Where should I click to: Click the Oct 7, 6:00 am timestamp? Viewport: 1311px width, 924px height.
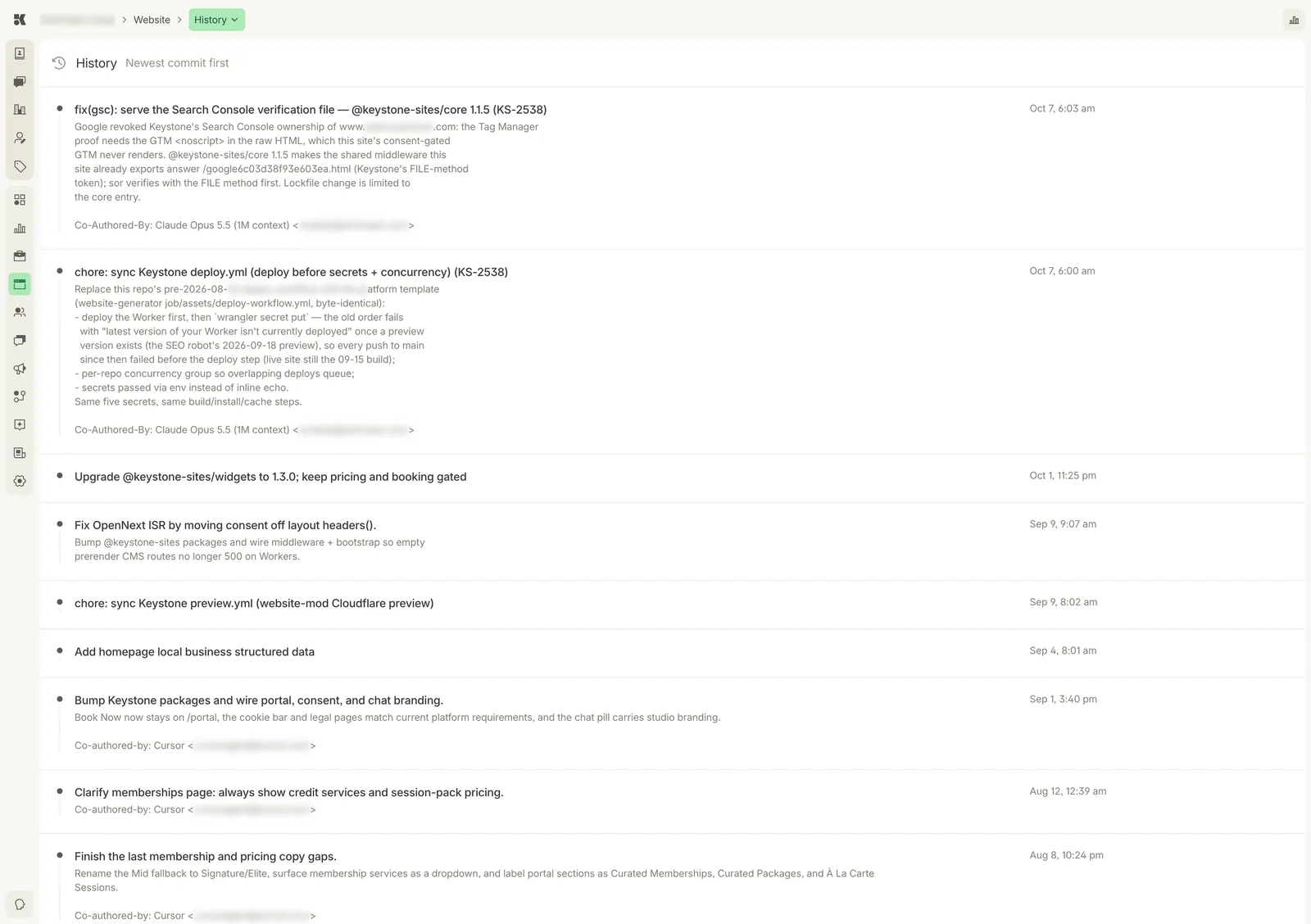(1062, 270)
